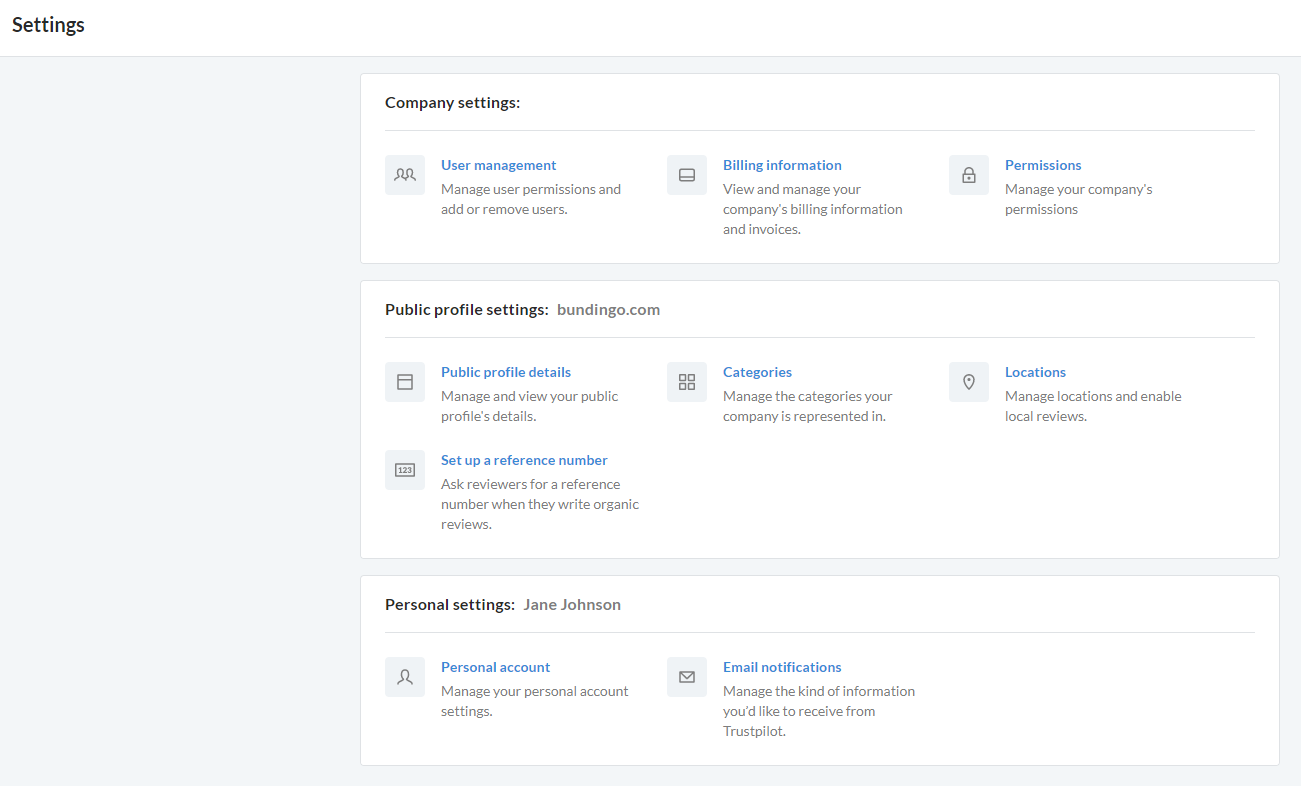Open the Billing information link
Screen dimensions: 1301x786
(x=782, y=165)
